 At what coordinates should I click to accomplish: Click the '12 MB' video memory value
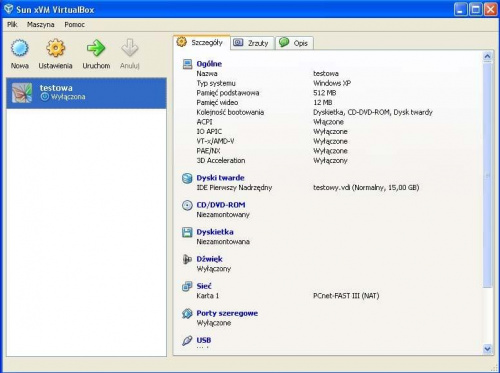click(323, 102)
